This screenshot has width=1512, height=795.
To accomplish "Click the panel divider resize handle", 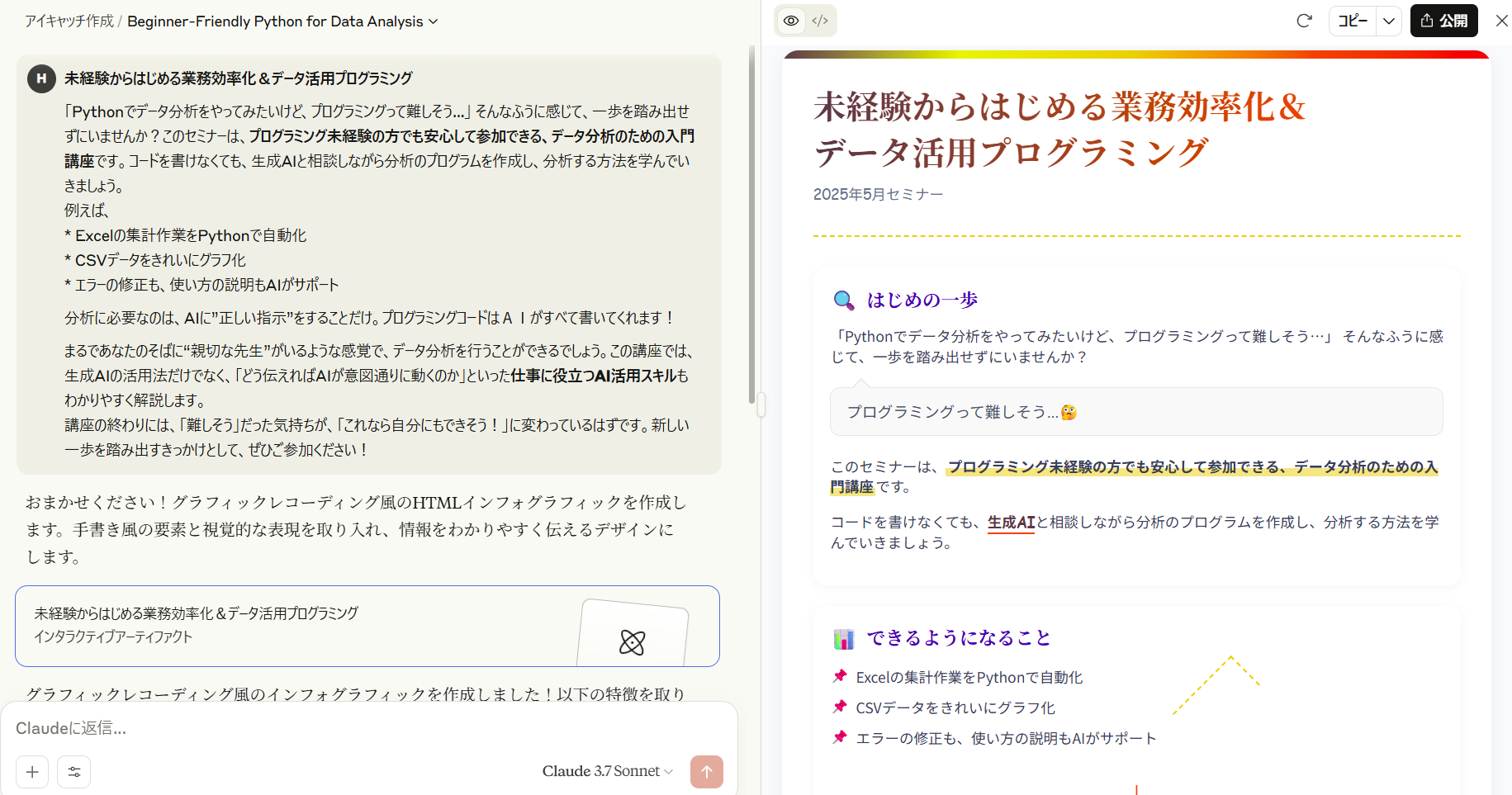I will point(761,405).
